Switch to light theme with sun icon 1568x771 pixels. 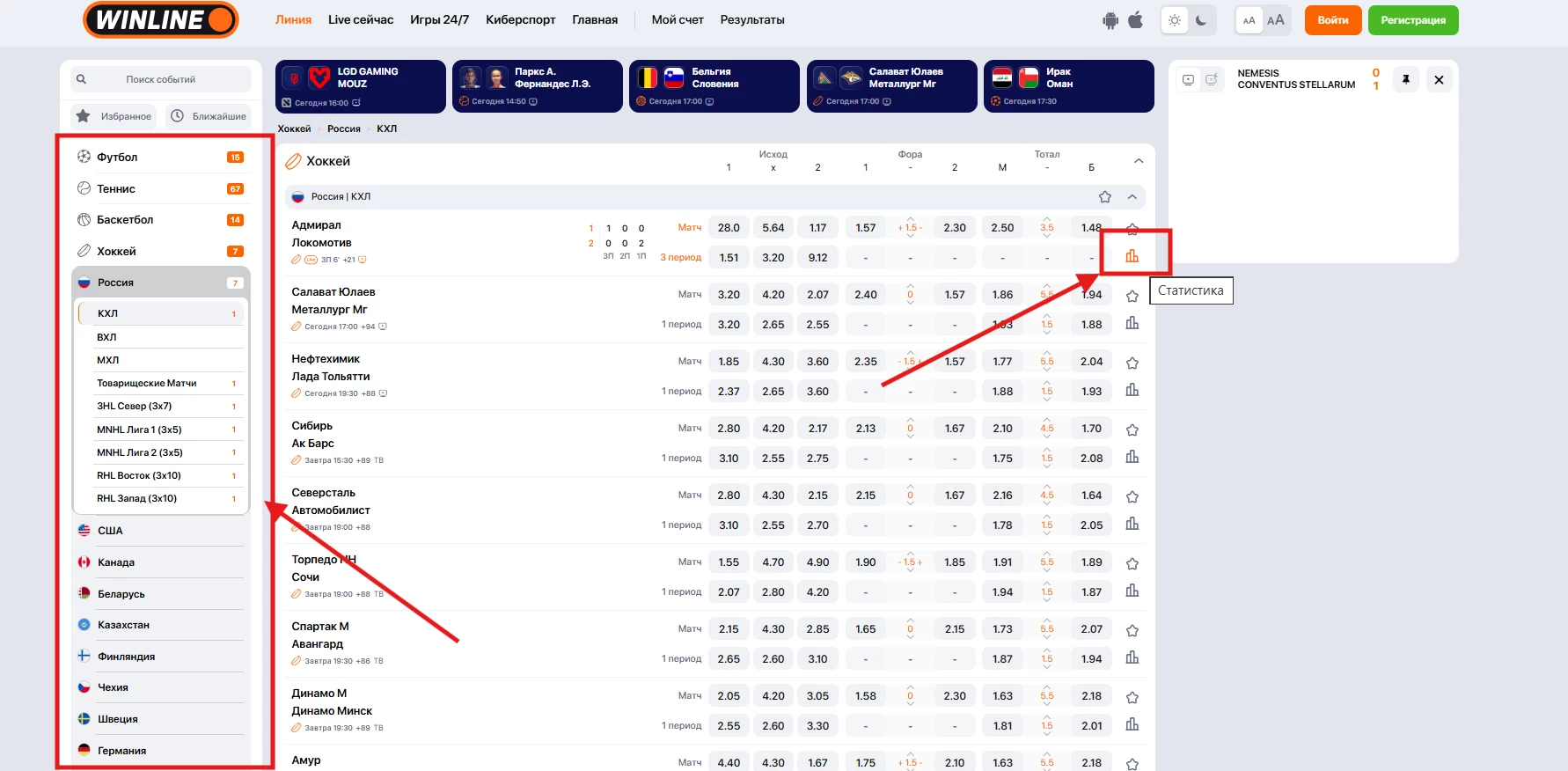coord(1175,20)
